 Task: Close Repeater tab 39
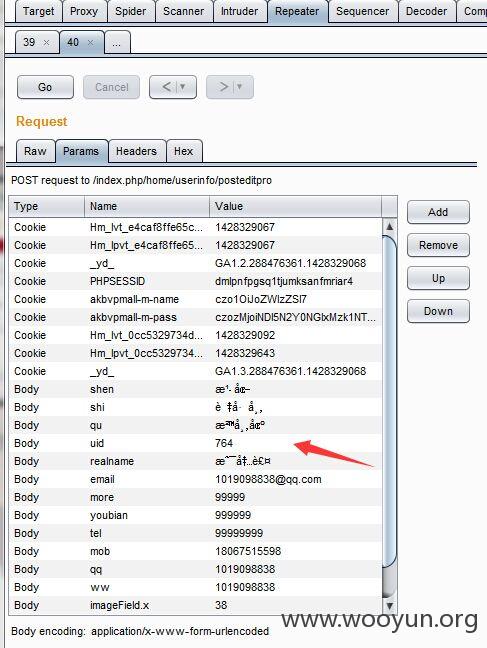(46, 43)
